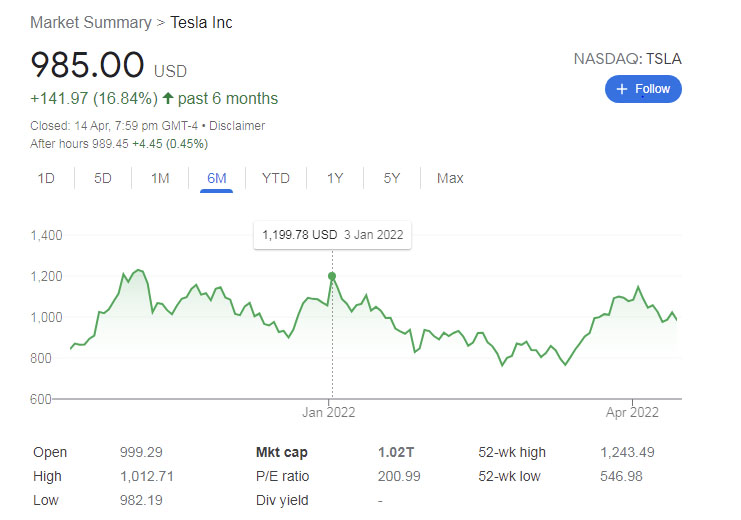Click the green data point on chart
Viewport: 741px width, 520px height.
pyautogui.click(x=332, y=276)
